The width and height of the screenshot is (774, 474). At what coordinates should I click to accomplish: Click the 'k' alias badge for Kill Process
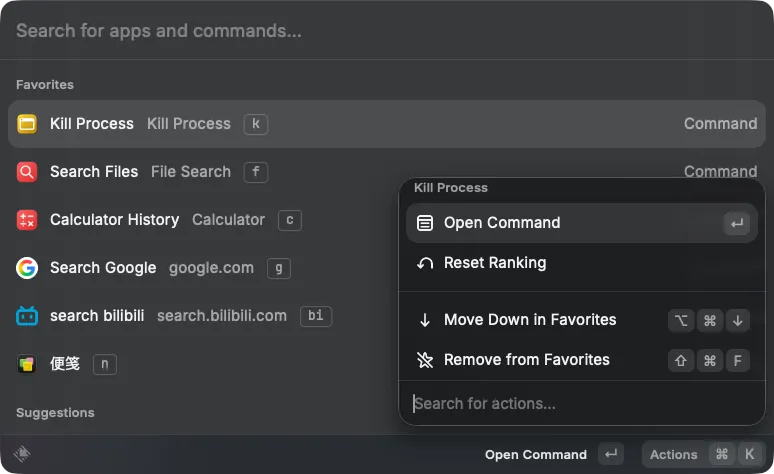256,124
